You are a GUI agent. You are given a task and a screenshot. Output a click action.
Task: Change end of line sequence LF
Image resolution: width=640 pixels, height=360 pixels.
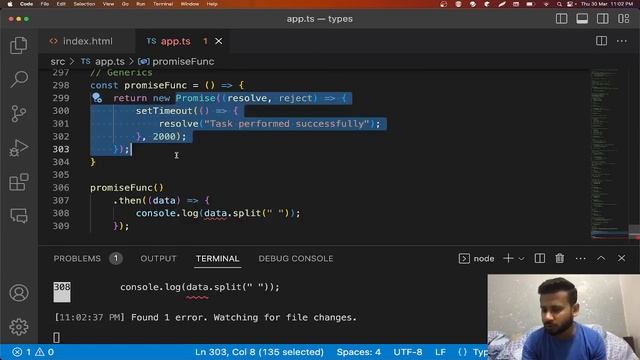pos(440,352)
